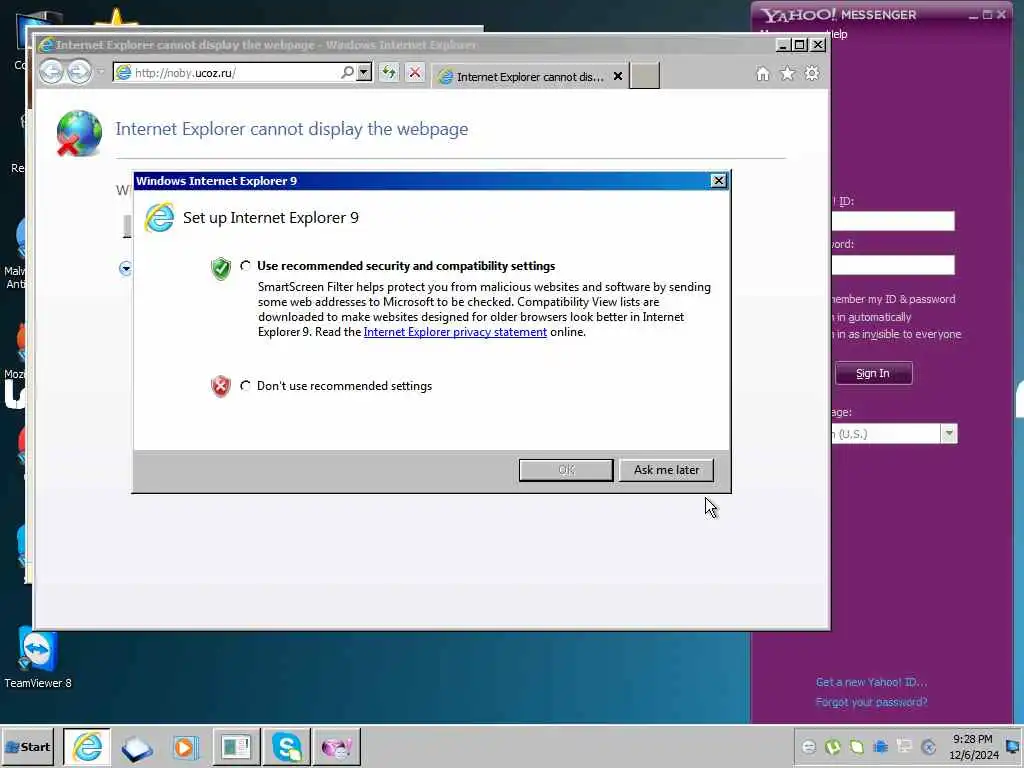Click the green shield recommended-settings icon
1024x768 pixels.
[x=221, y=268]
